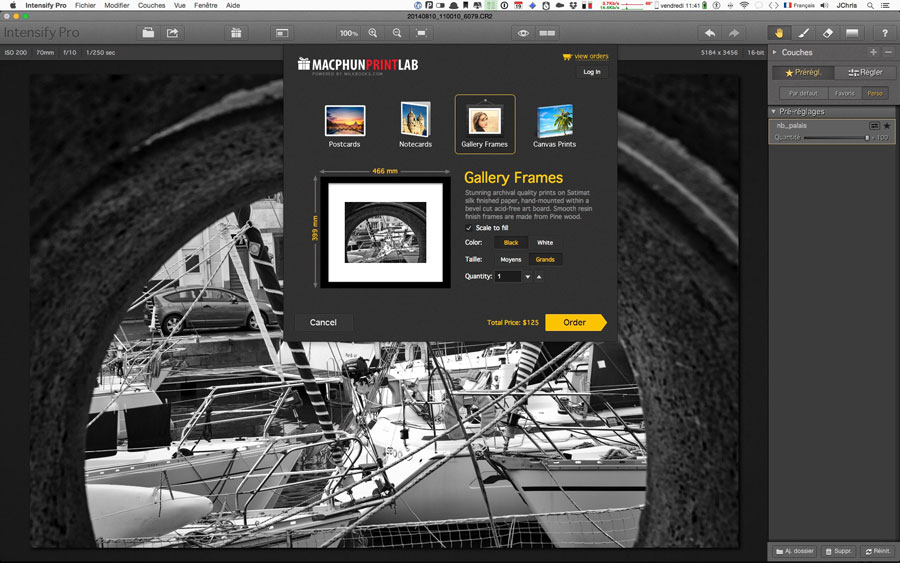This screenshot has height=563, width=900.
Task: Expand the Couches panel
Action: (774, 52)
